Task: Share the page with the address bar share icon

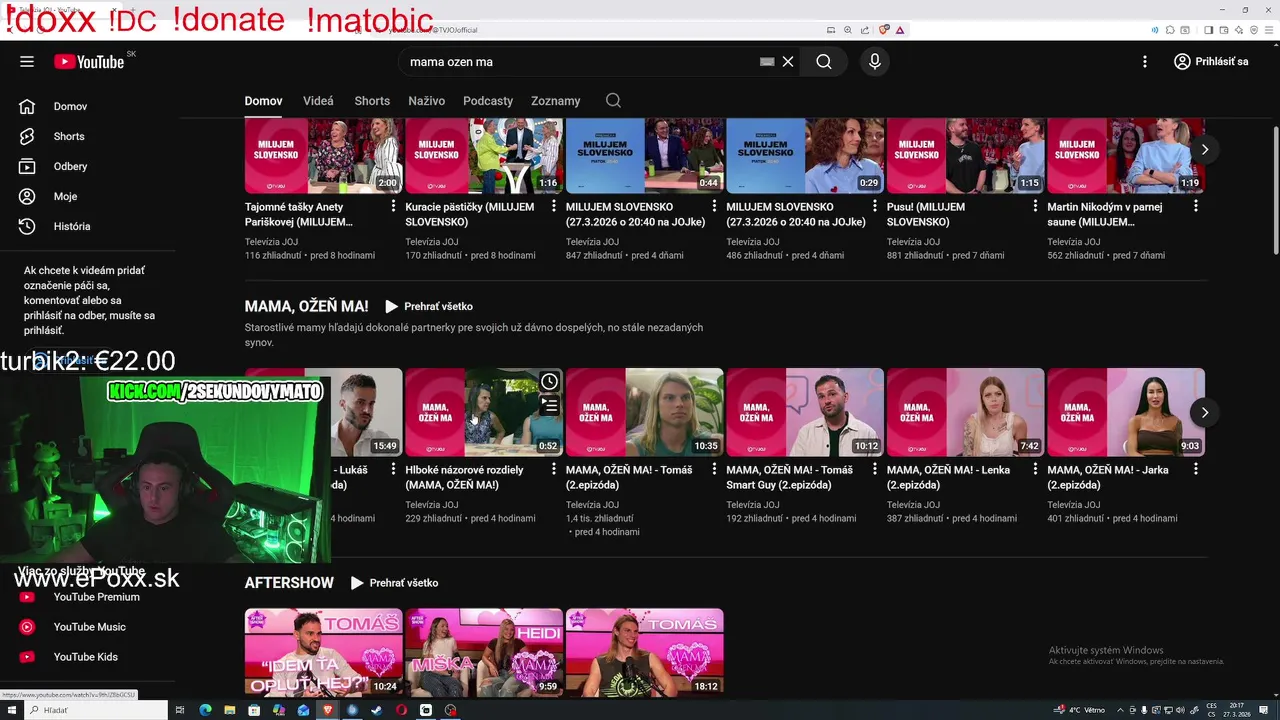Action: click(x=865, y=30)
